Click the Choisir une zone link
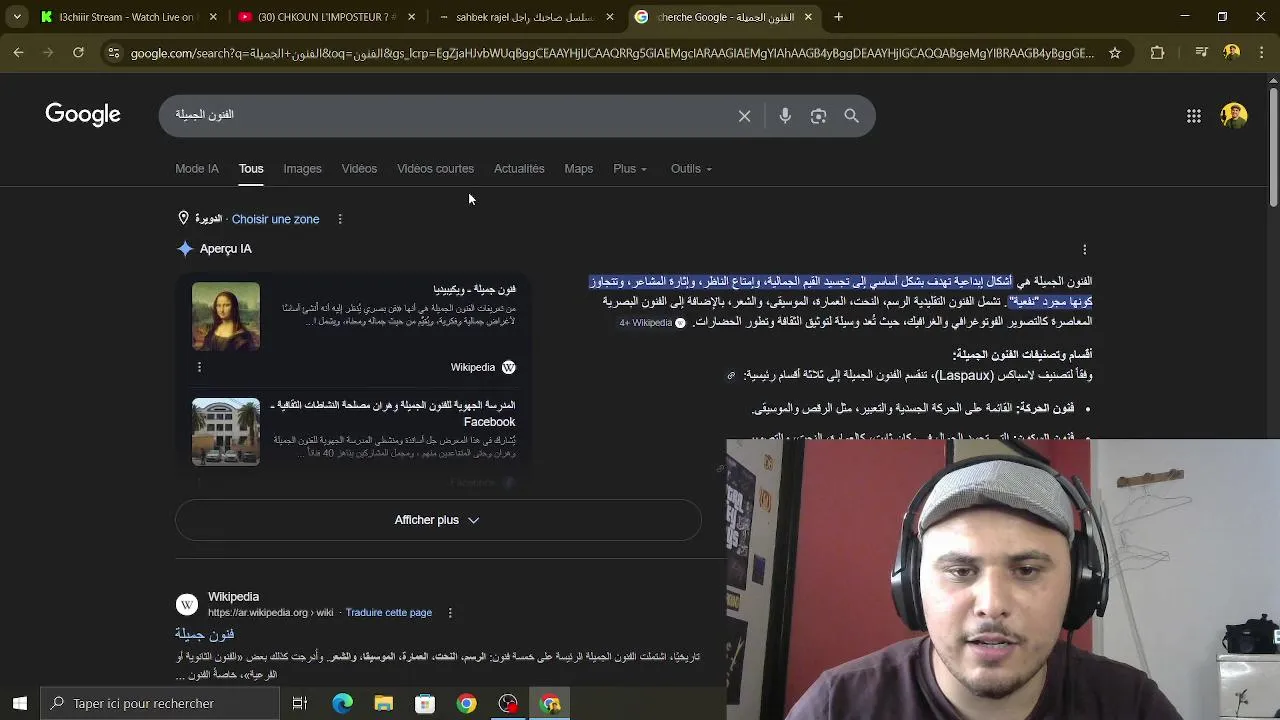 point(275,219)
